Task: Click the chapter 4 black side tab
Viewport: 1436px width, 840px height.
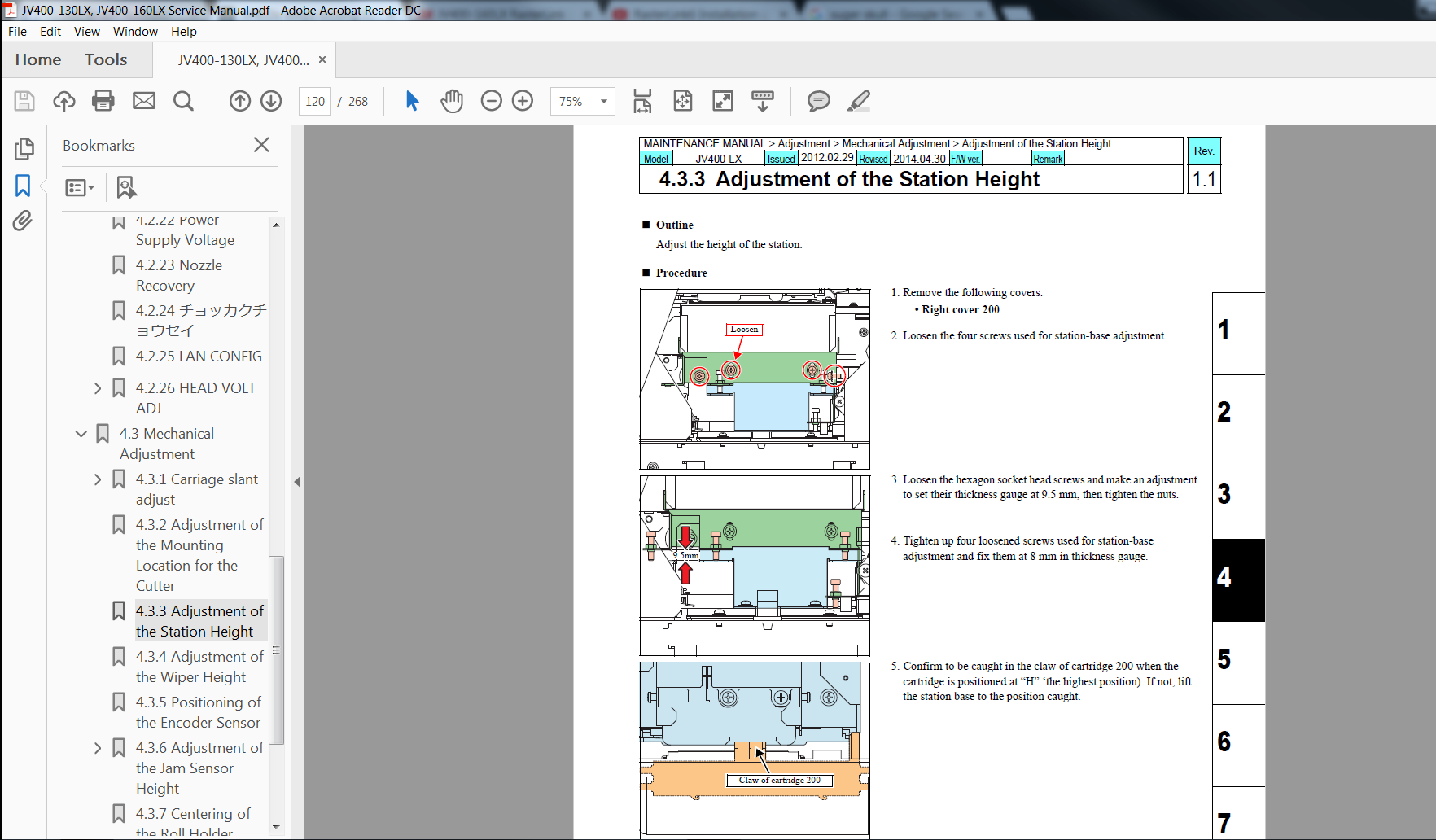Action: pyautogui.click(x=1238, y=580)
